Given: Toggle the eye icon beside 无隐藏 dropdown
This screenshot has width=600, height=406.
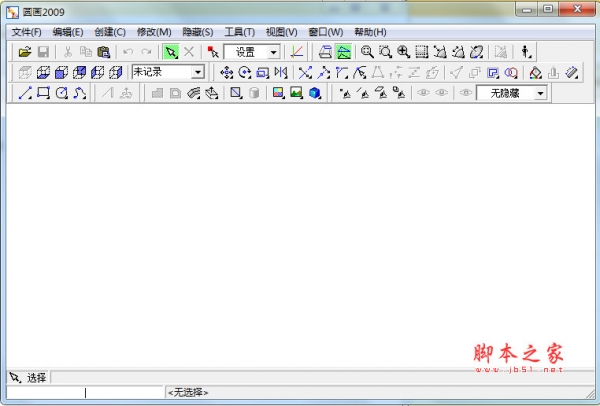Looking at the screenshot, I should [465, 93].
